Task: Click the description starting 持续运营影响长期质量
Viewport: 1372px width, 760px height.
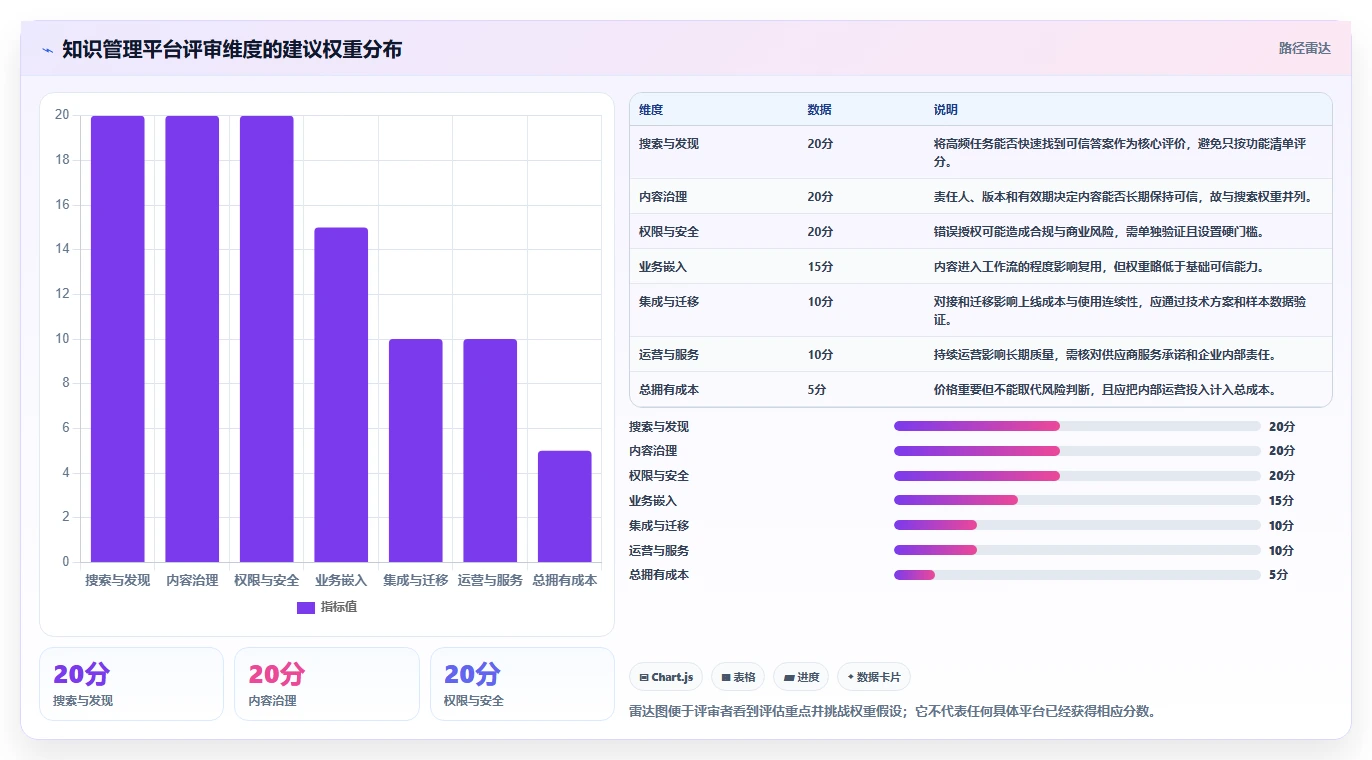Action: point(1104,355)
